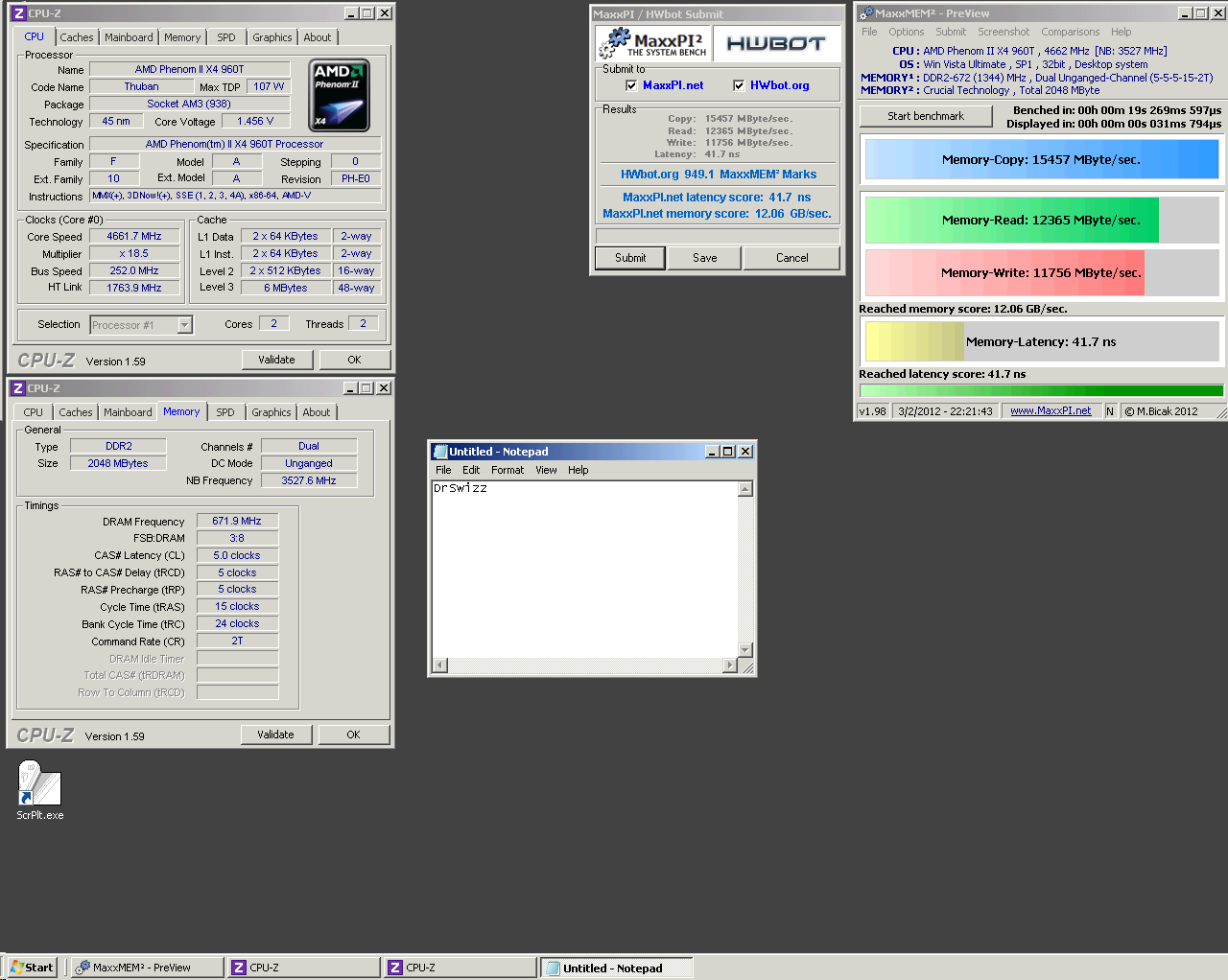Click the Notepad text editing area

pos(584,570)
